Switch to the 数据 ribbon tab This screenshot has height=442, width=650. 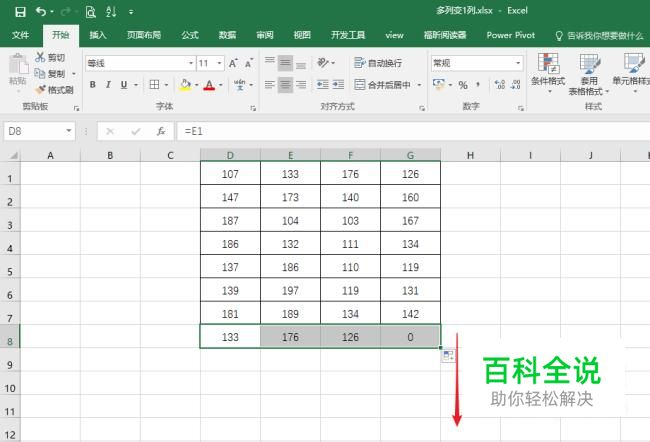(227, 35)
